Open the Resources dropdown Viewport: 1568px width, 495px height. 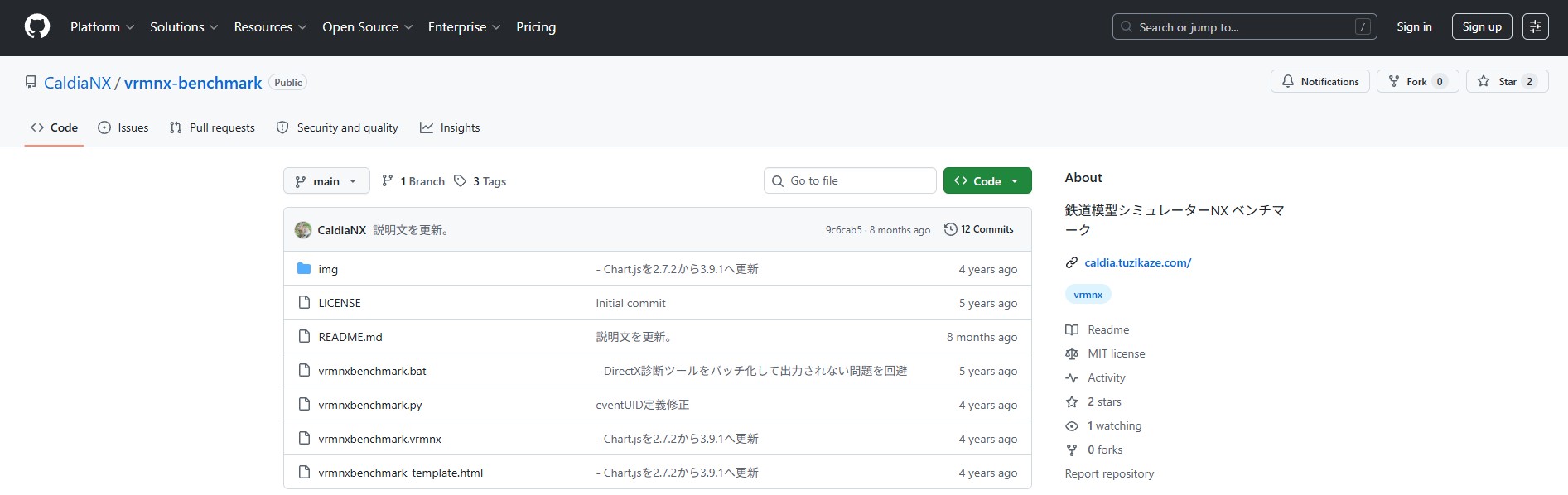[x=270, y=27]
